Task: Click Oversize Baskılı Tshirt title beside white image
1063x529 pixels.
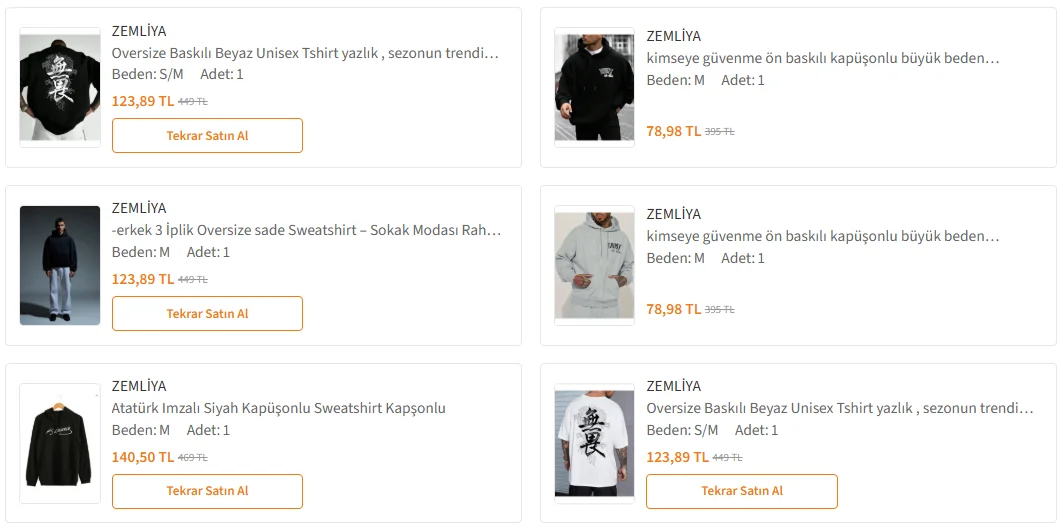Action: pyautogui.click(x=840, y=408)
